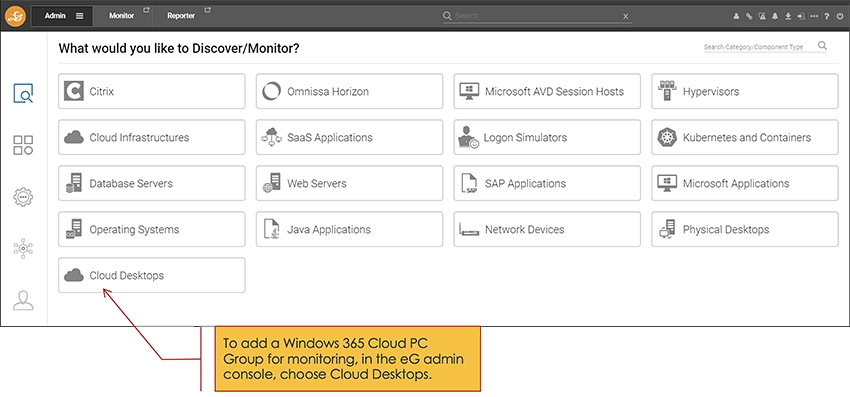Open the Database Servers tile
The image size is (850, 397).
152,183
